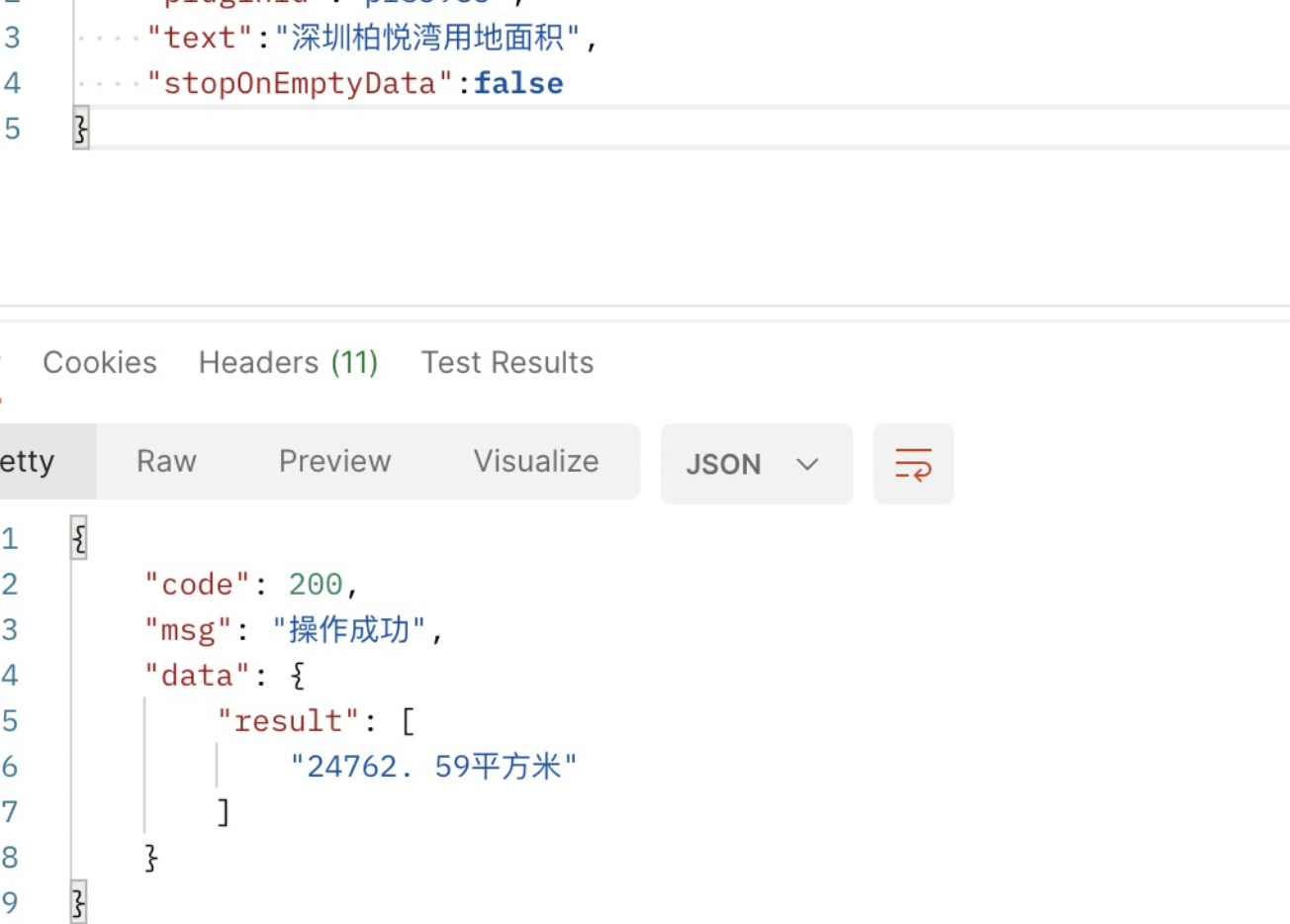Click the JSON language selector icon area
This screenshot has height=924, width=1290.
coord(756,463)
